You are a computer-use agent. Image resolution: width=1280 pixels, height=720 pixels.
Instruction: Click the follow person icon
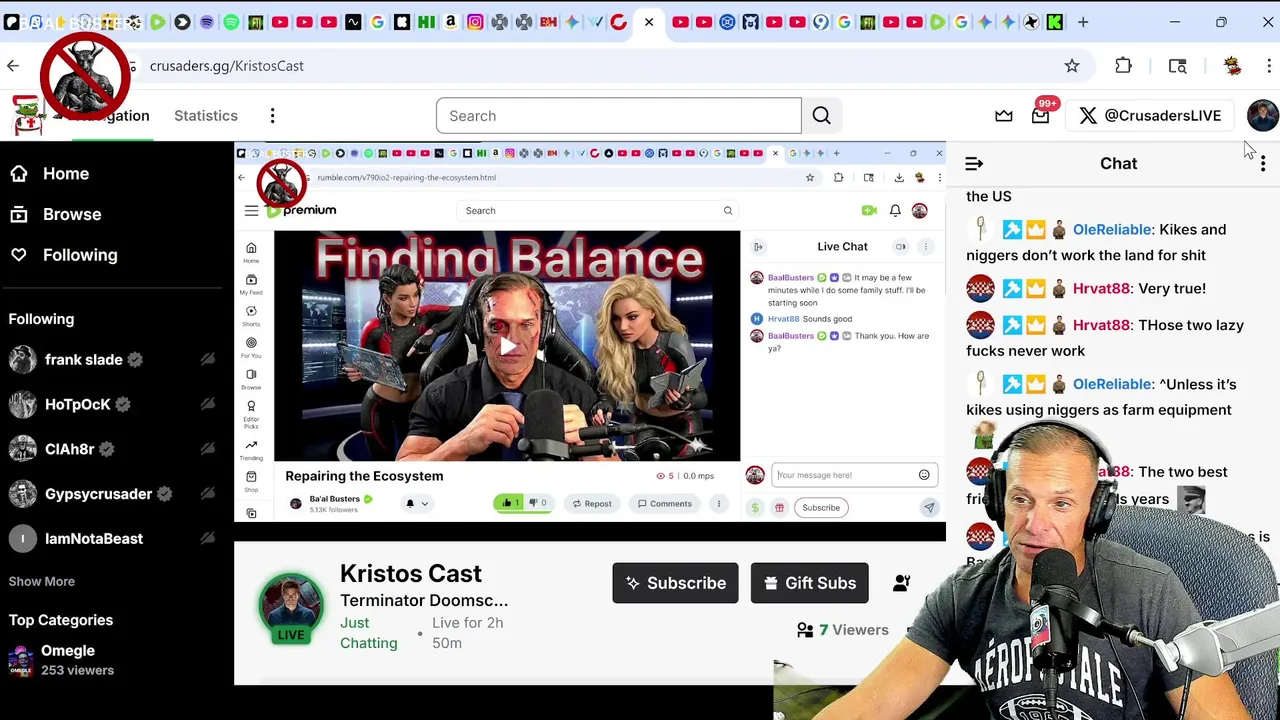click(902, 583)
